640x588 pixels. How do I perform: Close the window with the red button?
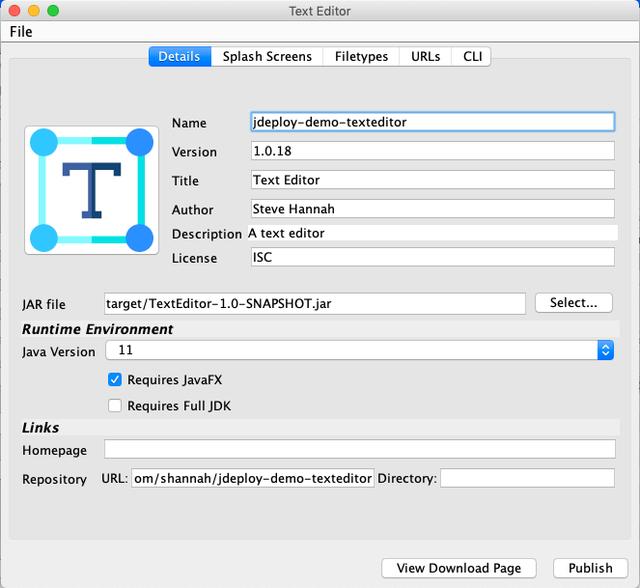point(15,11)
